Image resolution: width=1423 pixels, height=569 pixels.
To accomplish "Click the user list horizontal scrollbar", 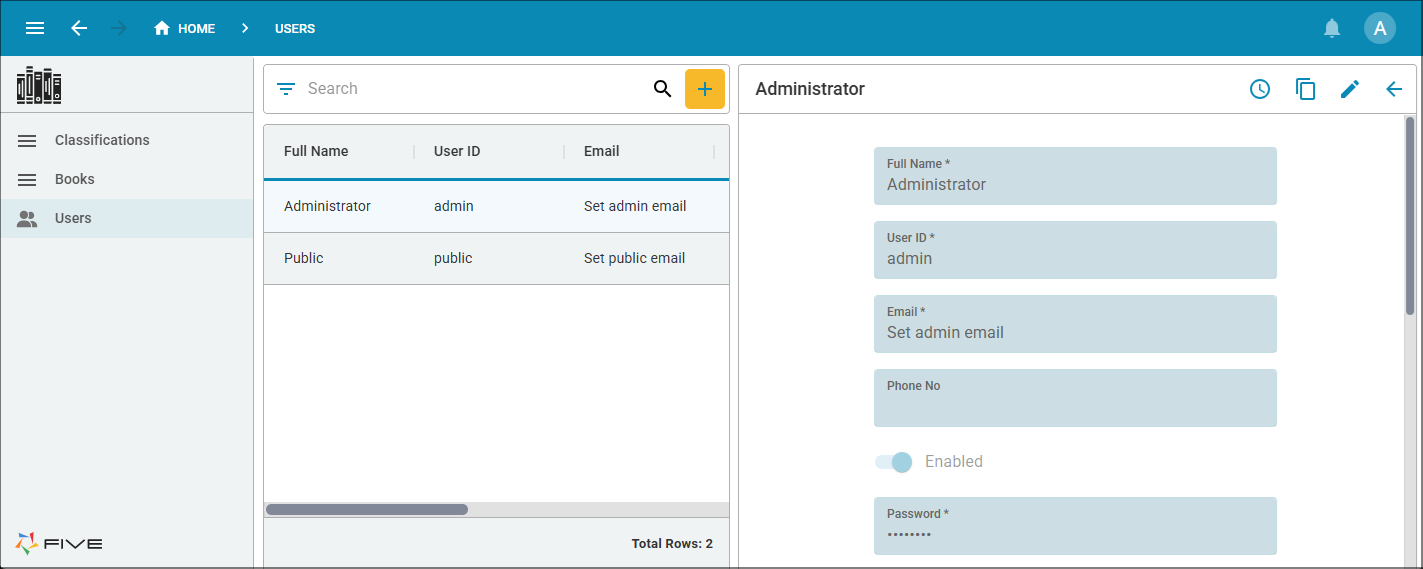I will click(x=367, y=510).
